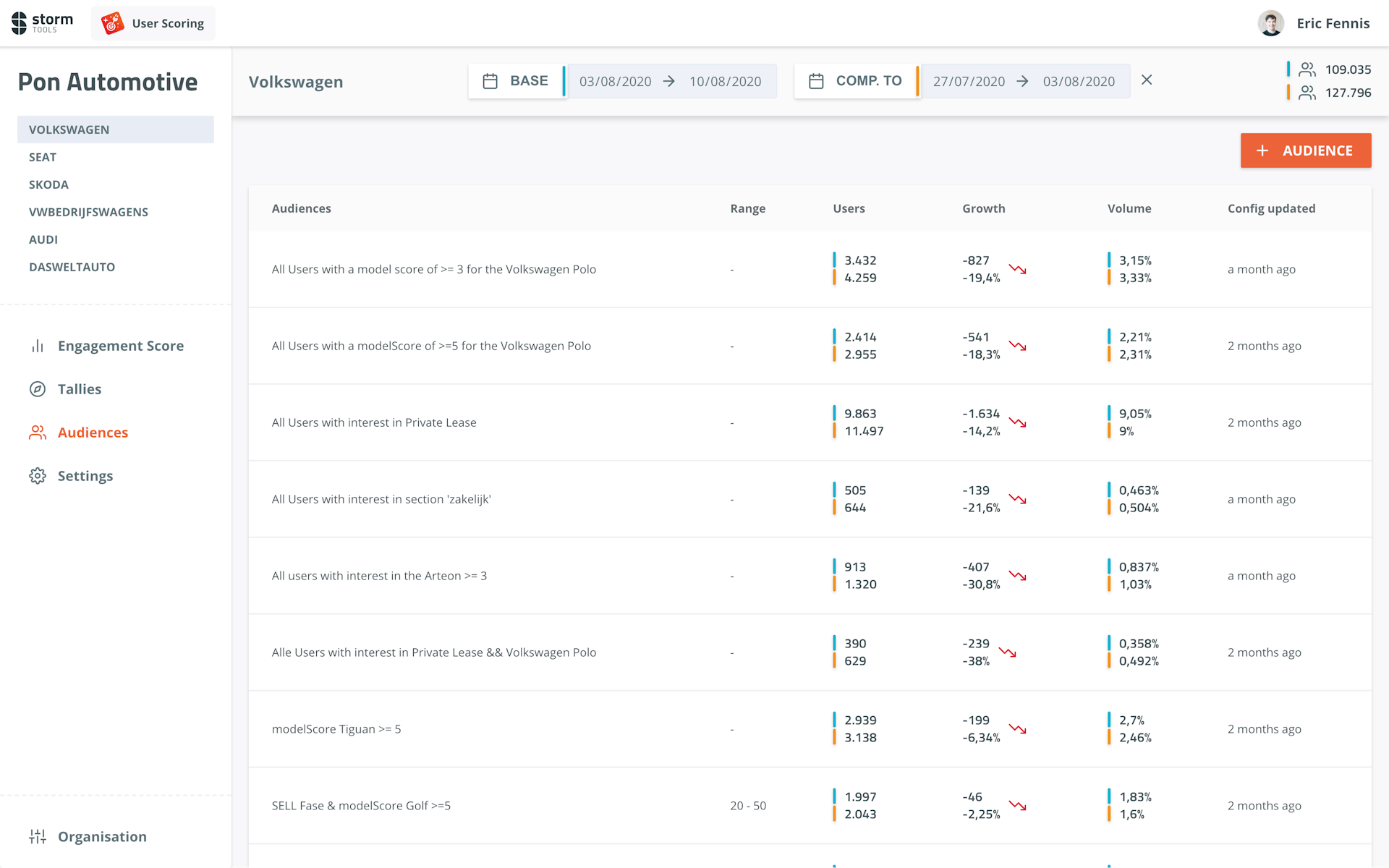1389x868 pixels.
Task: Open Engagement Score from sidebar
Action: click(x=120, y=346)
